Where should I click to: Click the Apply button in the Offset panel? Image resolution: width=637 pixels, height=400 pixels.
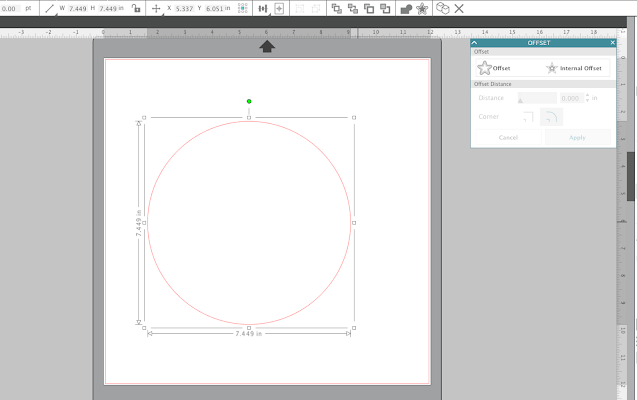click(x=577, y=138)
